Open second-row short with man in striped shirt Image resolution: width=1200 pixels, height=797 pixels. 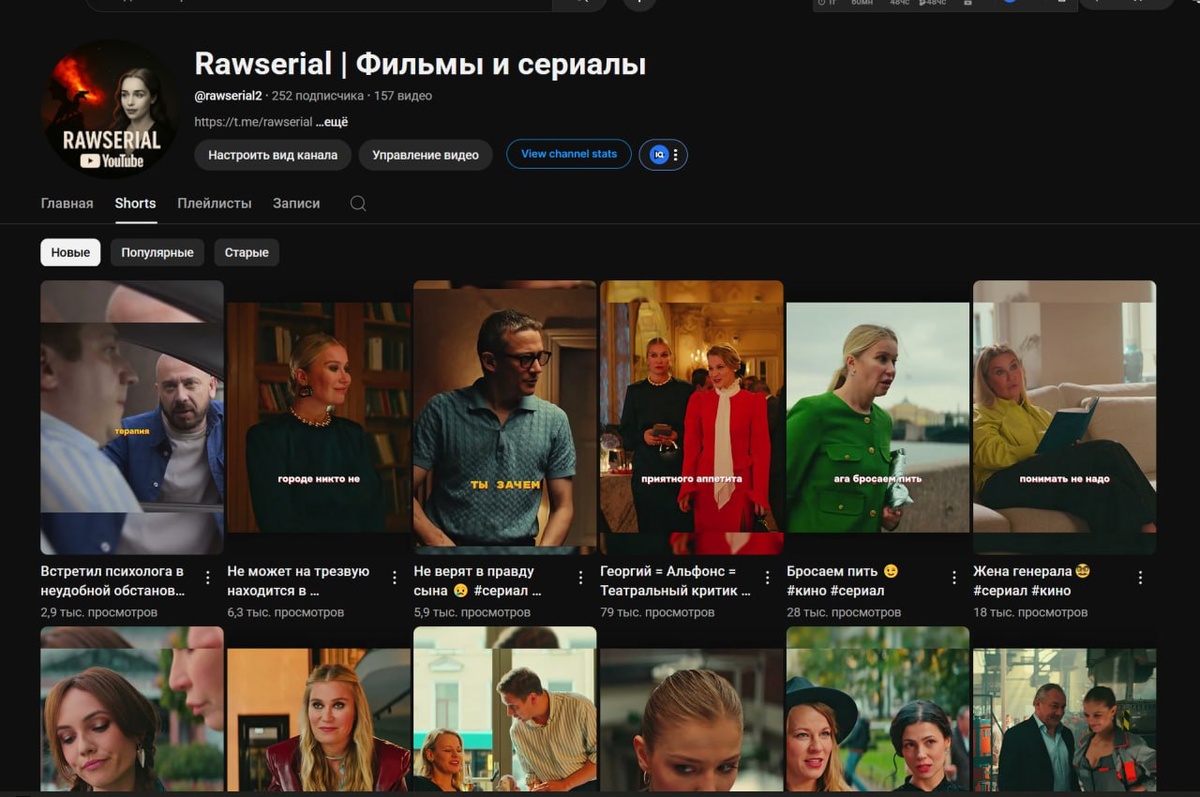pyautogui.click(x=505, y=709)
